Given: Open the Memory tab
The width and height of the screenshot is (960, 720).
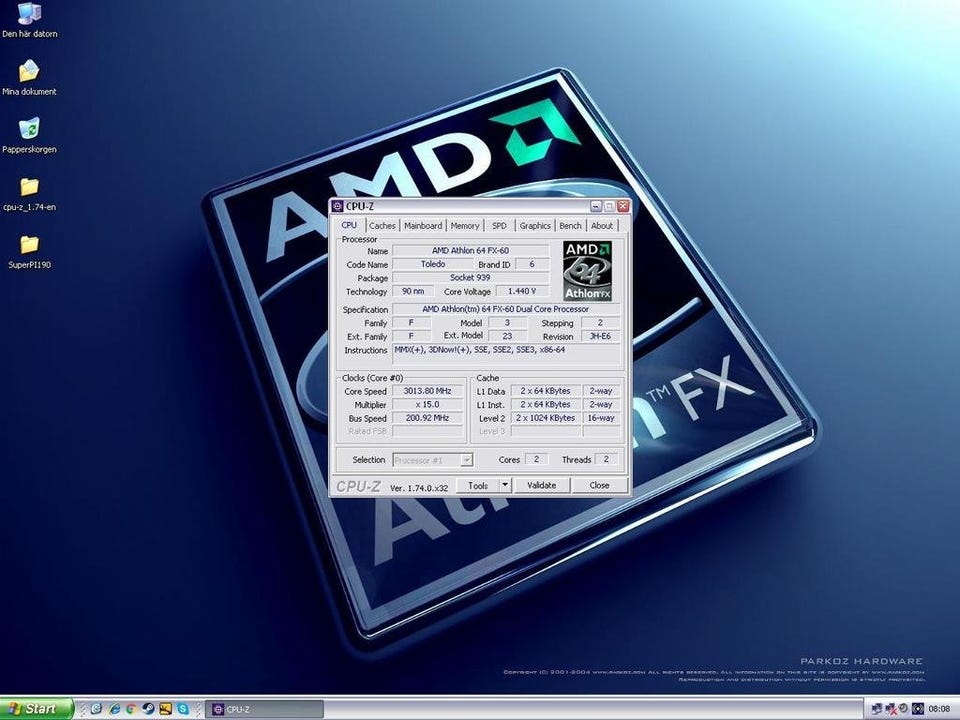Looking at the screenshot, I should 464,226.
